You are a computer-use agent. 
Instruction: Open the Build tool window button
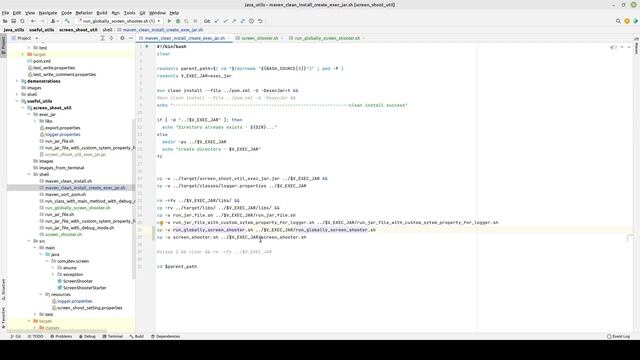pos(137,336)
